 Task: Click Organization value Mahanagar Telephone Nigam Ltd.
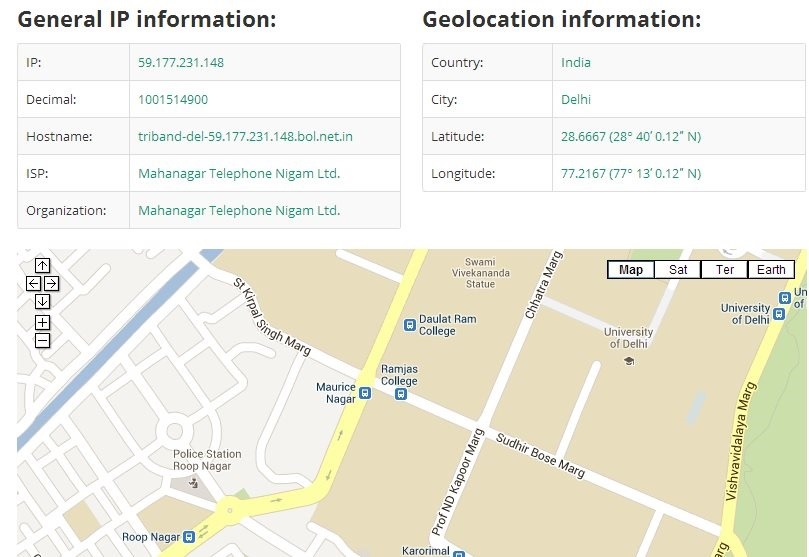[239, 211]
